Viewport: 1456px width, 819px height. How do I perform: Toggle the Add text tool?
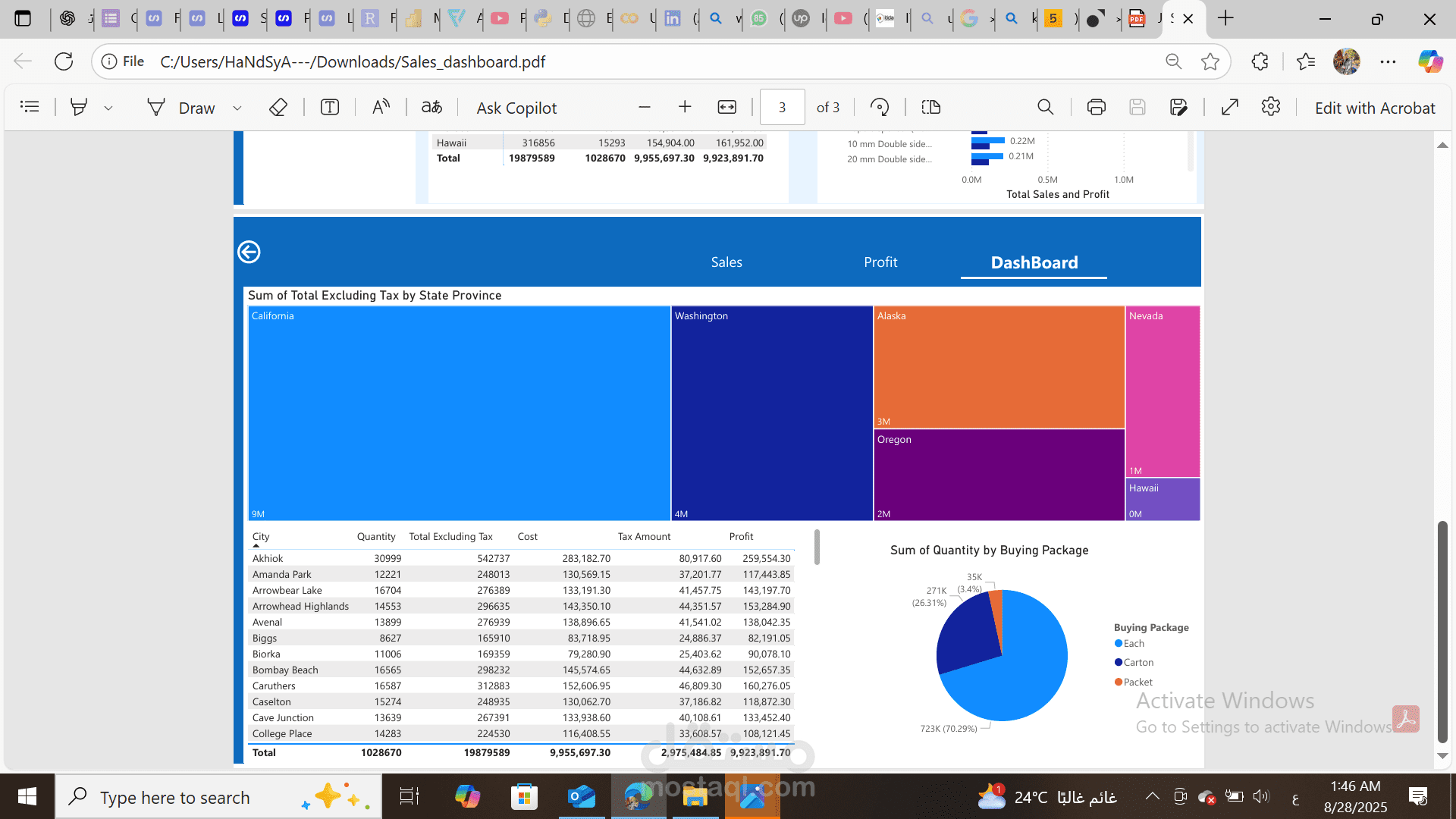[x=330, y=108]
